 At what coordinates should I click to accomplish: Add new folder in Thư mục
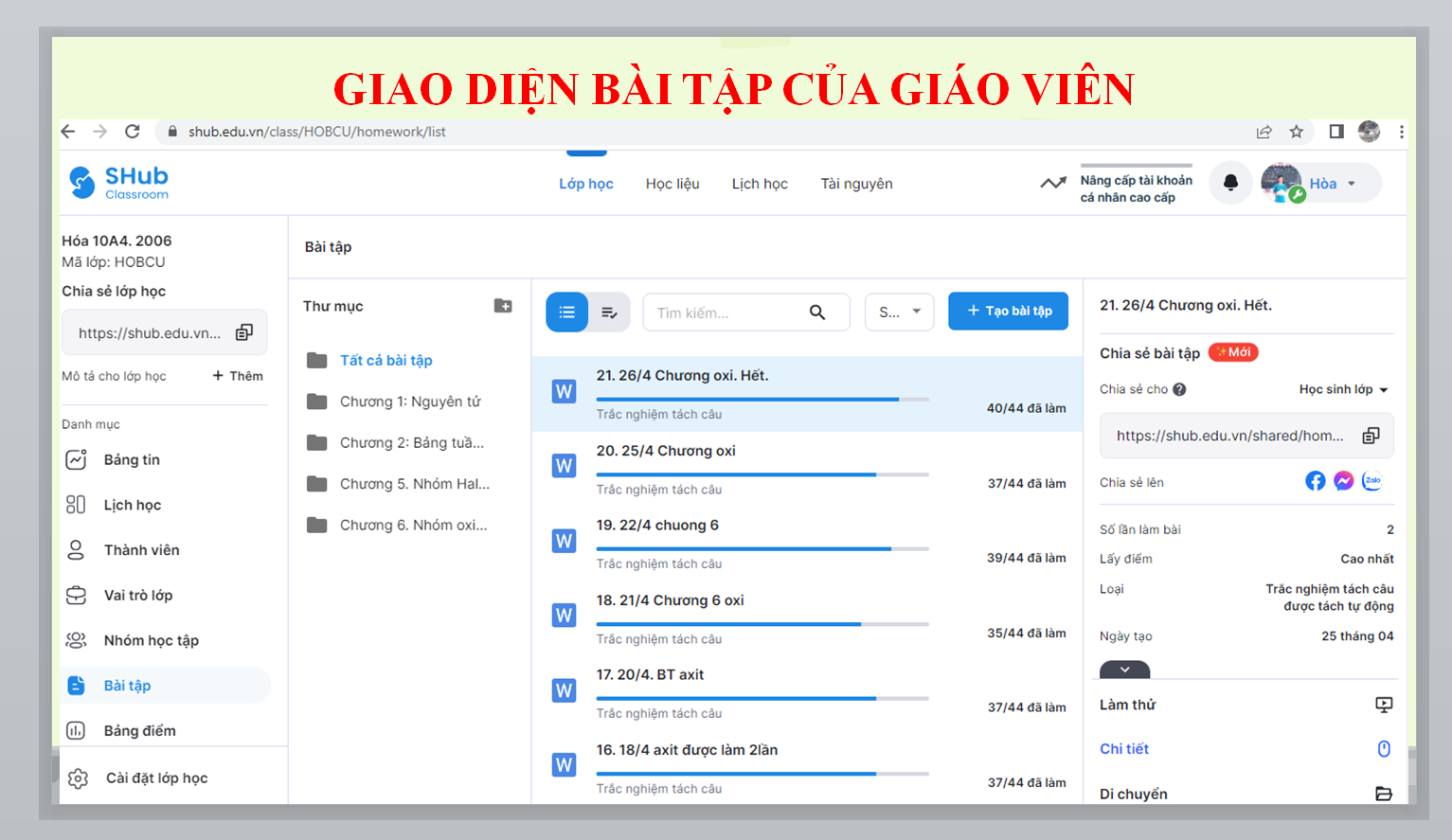point(503,306)
